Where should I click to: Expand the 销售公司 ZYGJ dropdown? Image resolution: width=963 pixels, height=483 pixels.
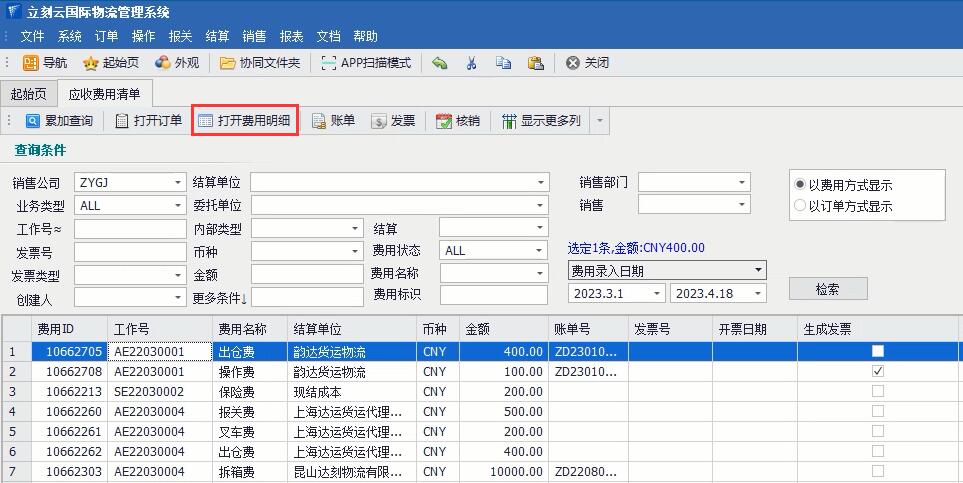[x=178, y=183]
